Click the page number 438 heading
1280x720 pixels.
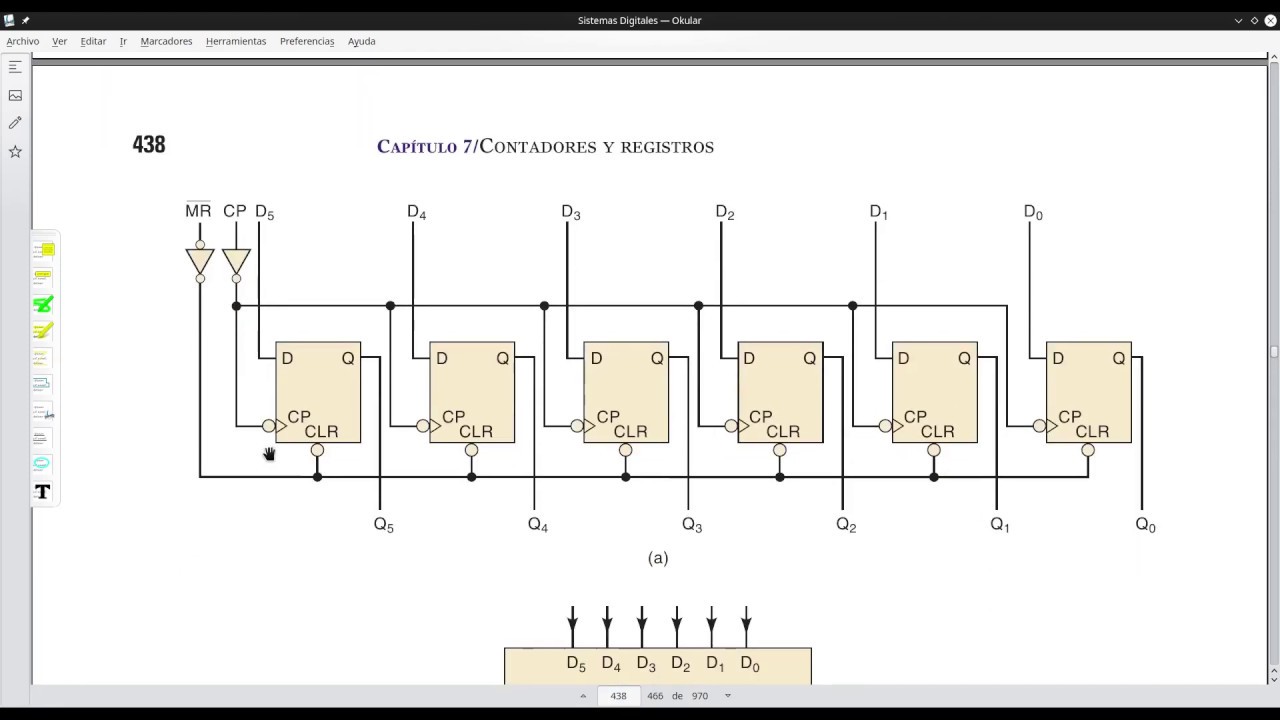click(149, 144)
